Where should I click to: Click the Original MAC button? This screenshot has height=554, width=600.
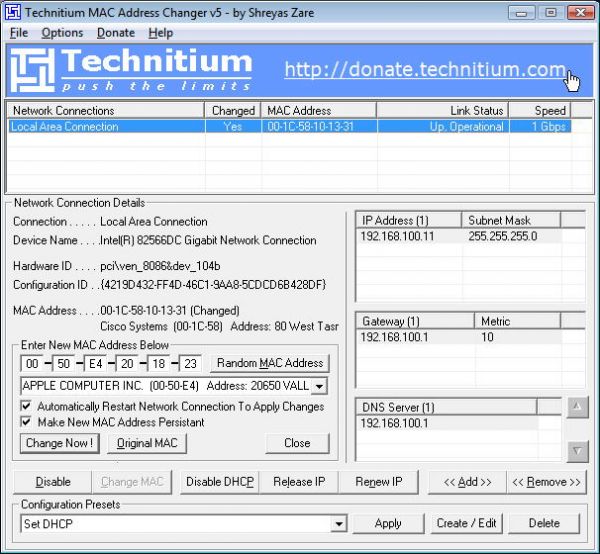tap(147, 443)
